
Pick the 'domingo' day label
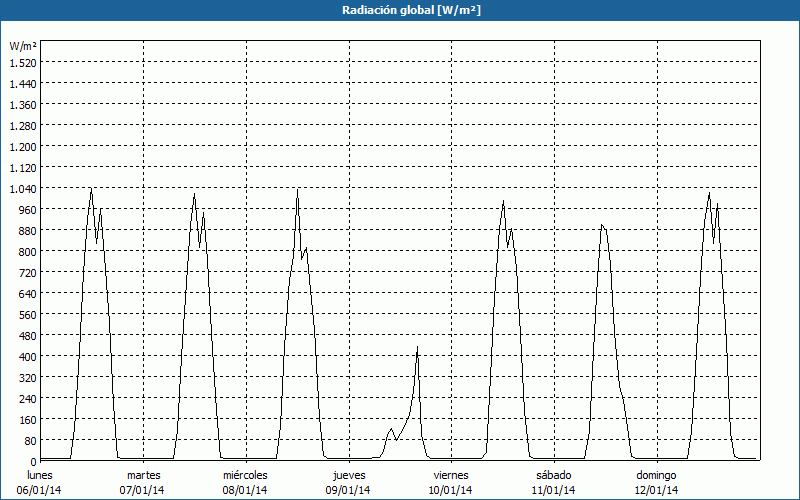coord(656,475)
